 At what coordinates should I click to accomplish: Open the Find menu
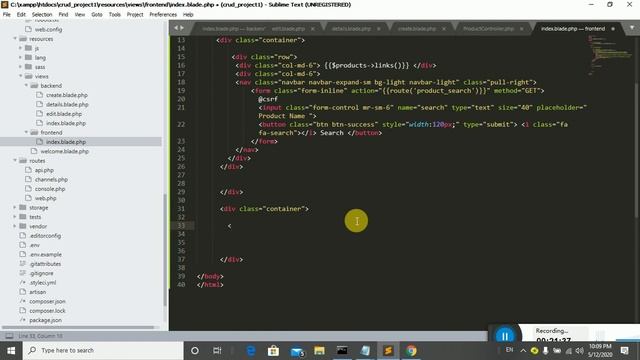click(63, 14)
